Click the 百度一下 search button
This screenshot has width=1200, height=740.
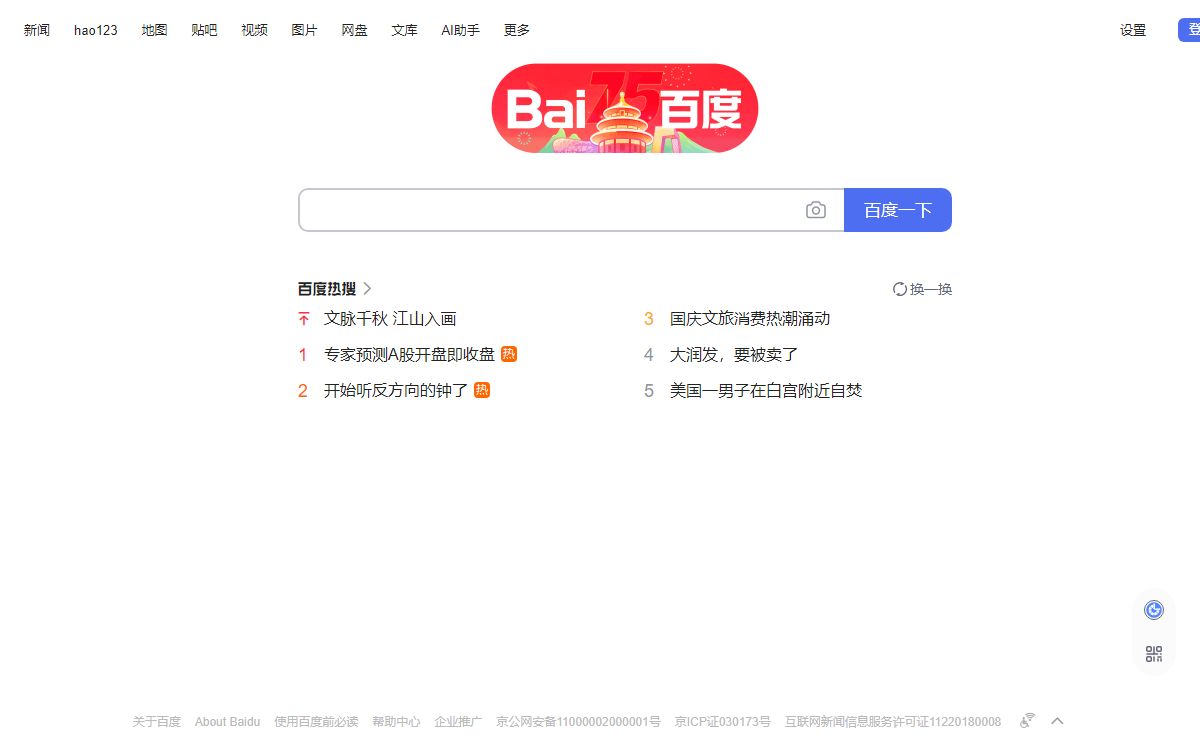898,210
